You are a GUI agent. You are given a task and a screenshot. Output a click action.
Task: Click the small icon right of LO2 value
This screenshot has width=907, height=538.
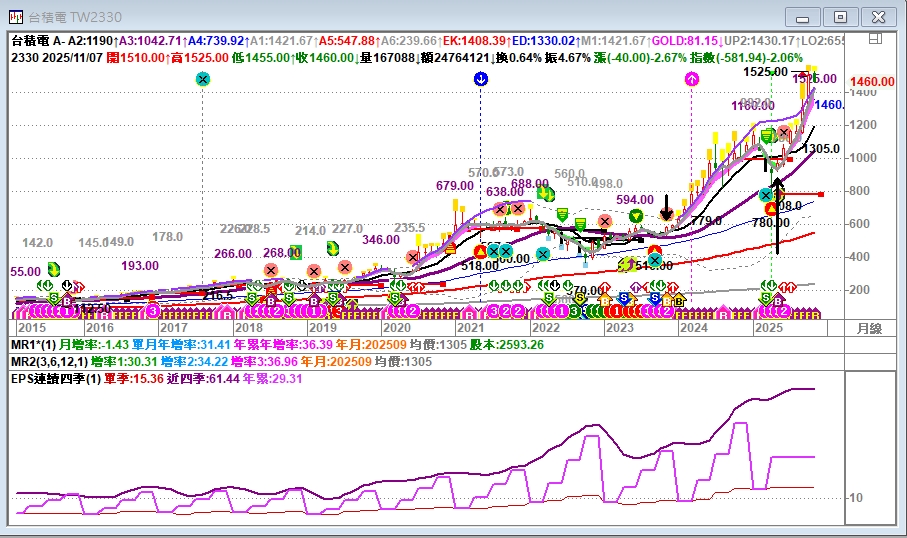876,40
